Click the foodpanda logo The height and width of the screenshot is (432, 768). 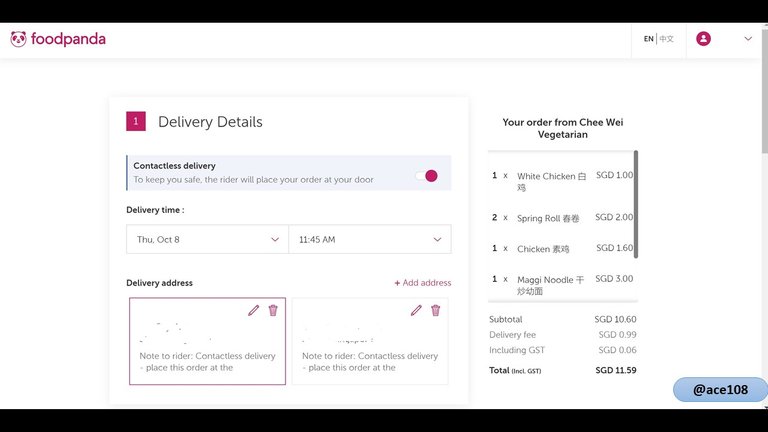click(58, 39)
